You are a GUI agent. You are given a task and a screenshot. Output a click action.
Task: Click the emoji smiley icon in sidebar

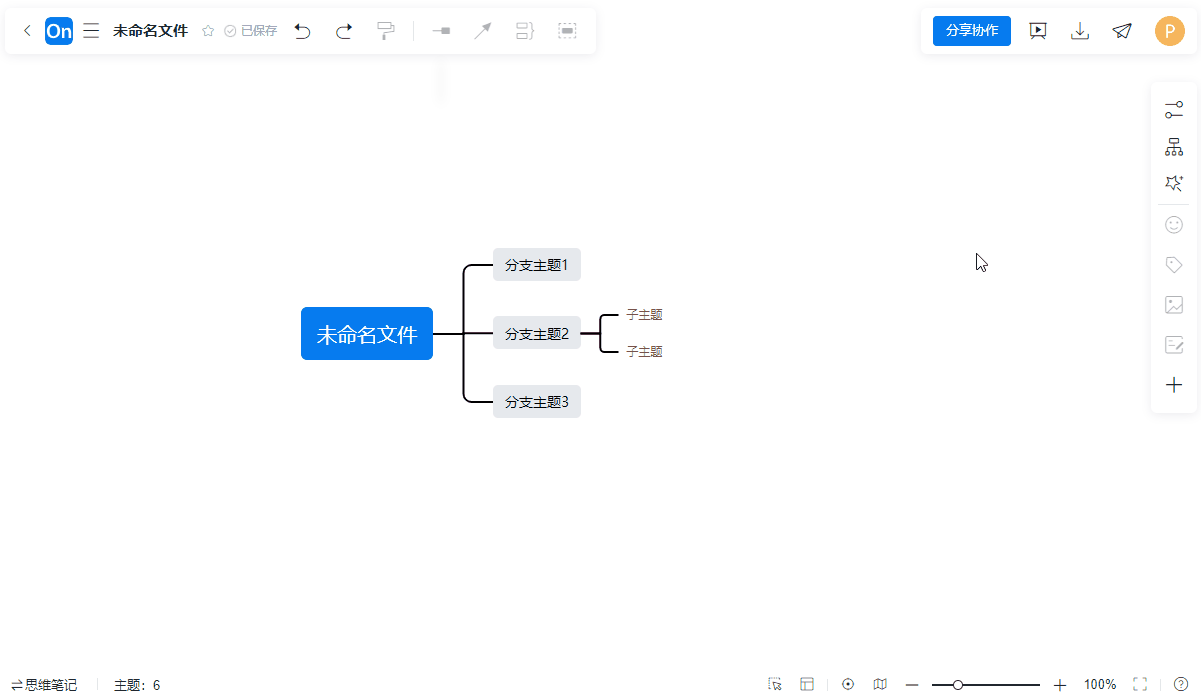point(1174,225)
